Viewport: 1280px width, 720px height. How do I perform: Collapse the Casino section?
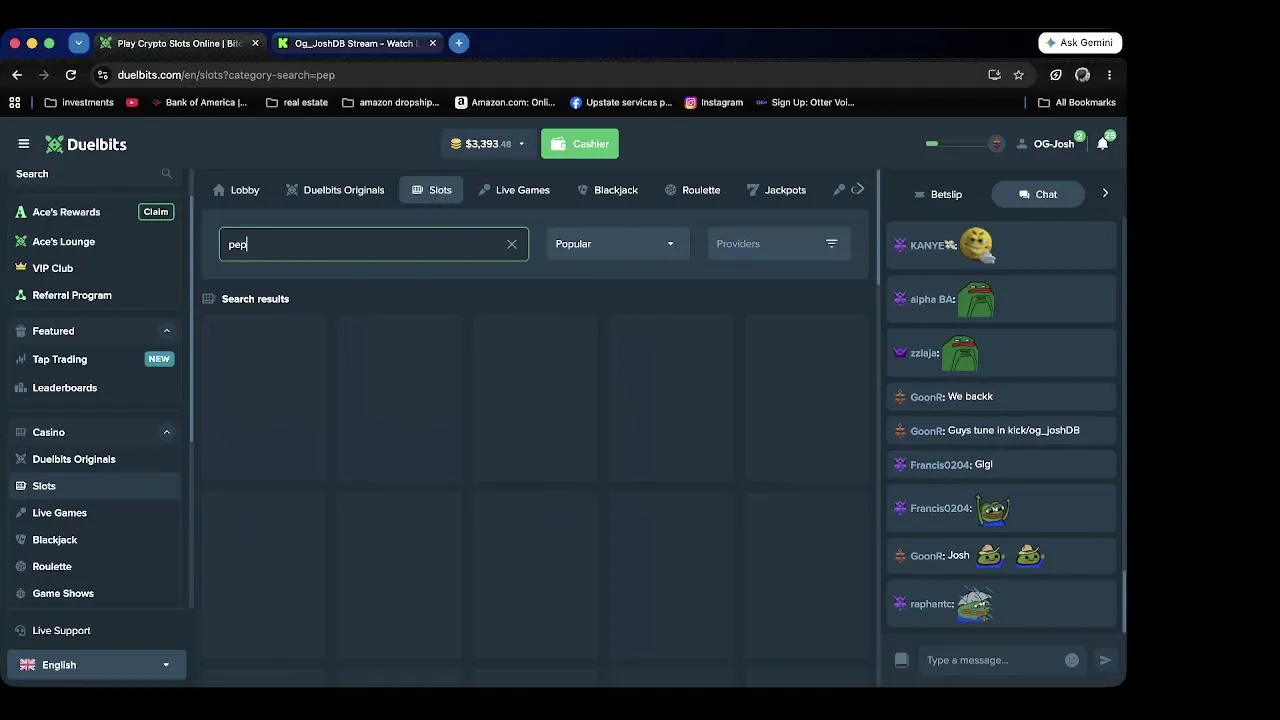click(167, 432)
